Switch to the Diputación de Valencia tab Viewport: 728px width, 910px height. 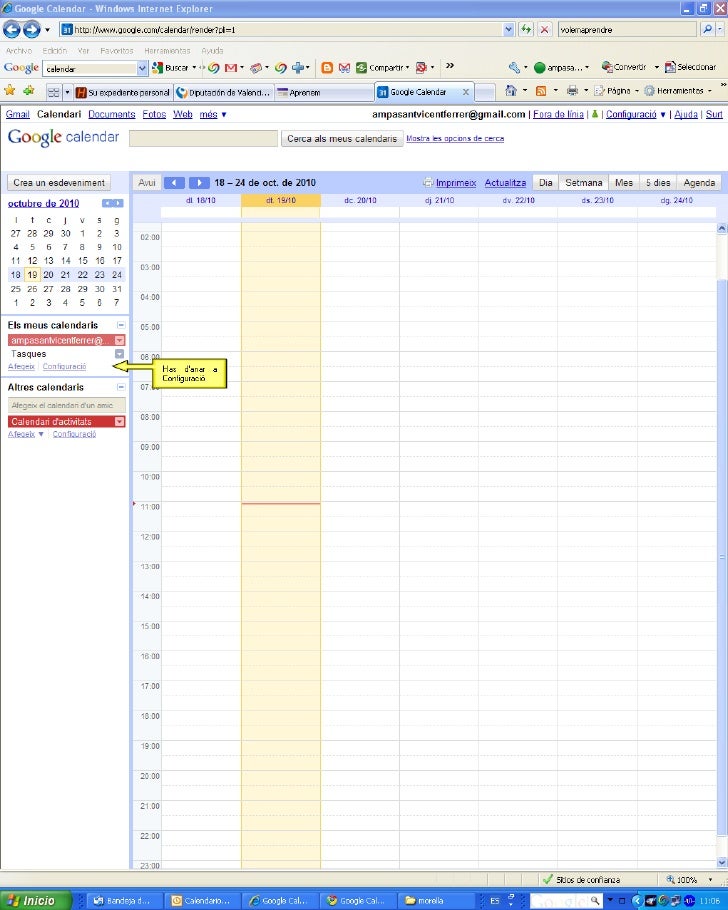(224, 92)
